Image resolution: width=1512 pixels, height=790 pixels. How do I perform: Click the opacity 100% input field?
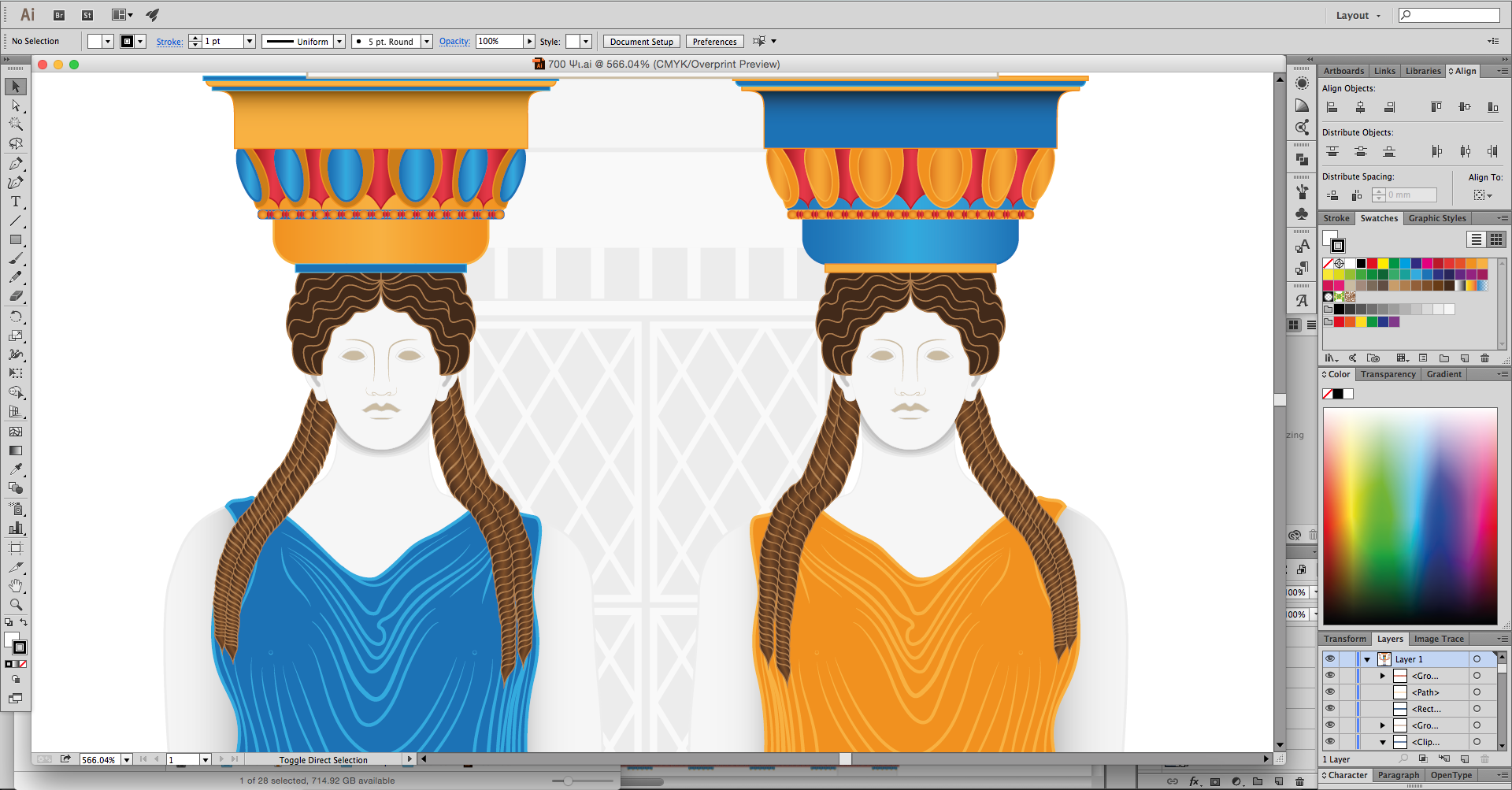[499, 41]
